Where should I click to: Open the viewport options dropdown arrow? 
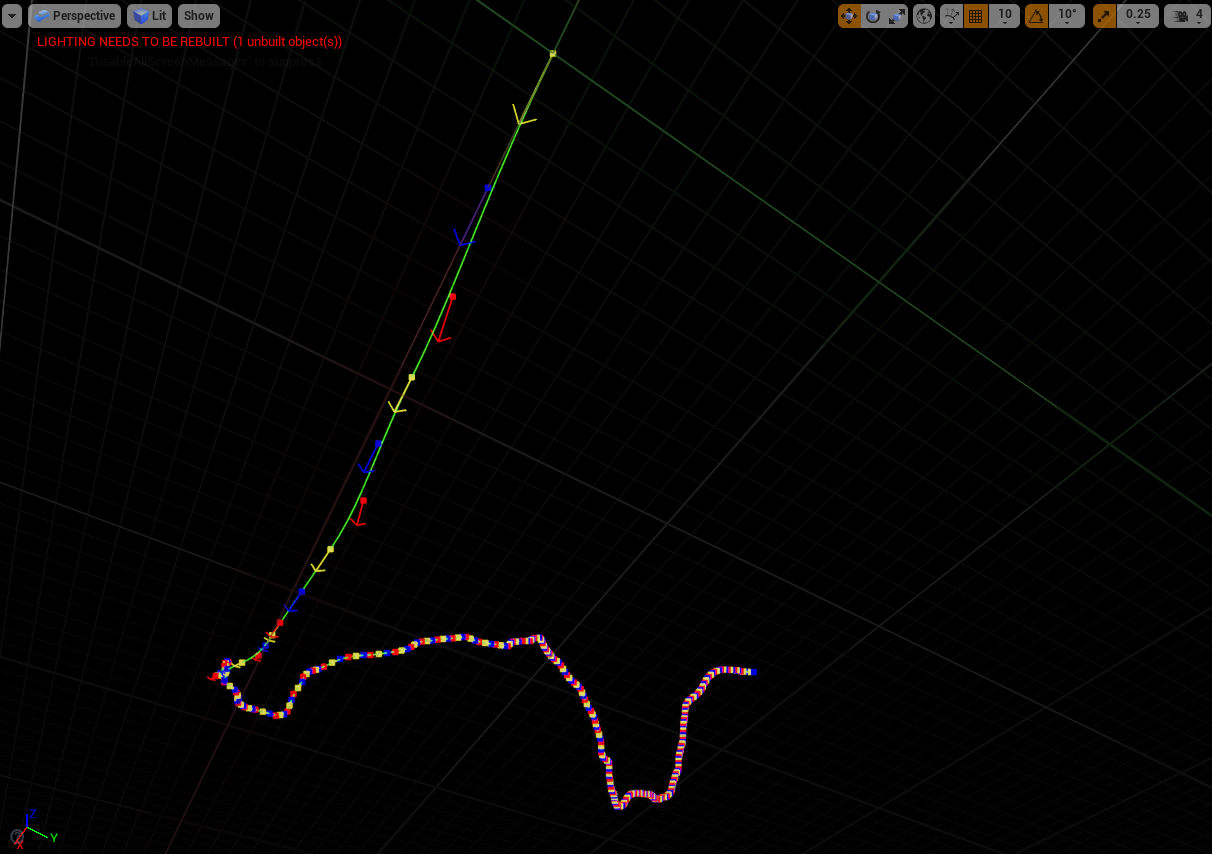tap(12, 16)
